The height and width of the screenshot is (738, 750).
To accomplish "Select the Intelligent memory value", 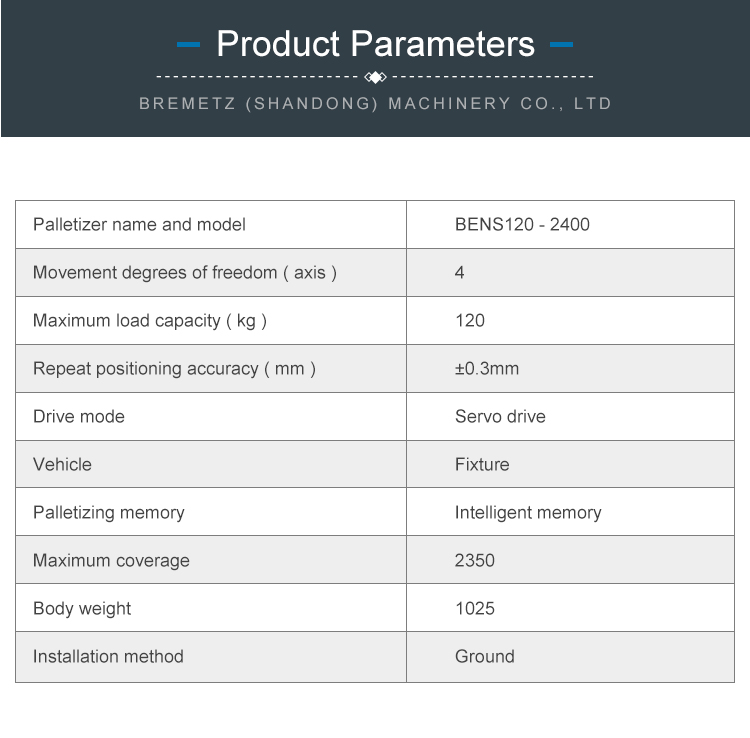I will tap(528, 512).
